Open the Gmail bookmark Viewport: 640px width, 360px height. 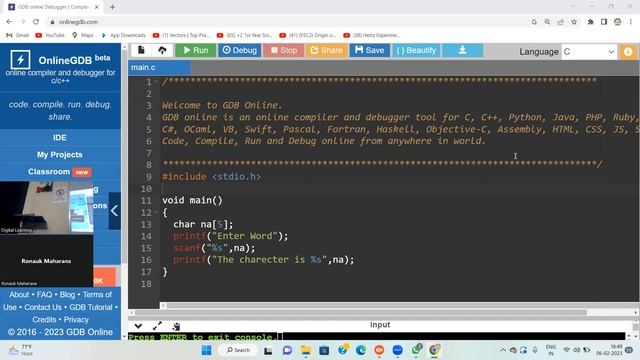pyautogui.click(x=18, y=35)
